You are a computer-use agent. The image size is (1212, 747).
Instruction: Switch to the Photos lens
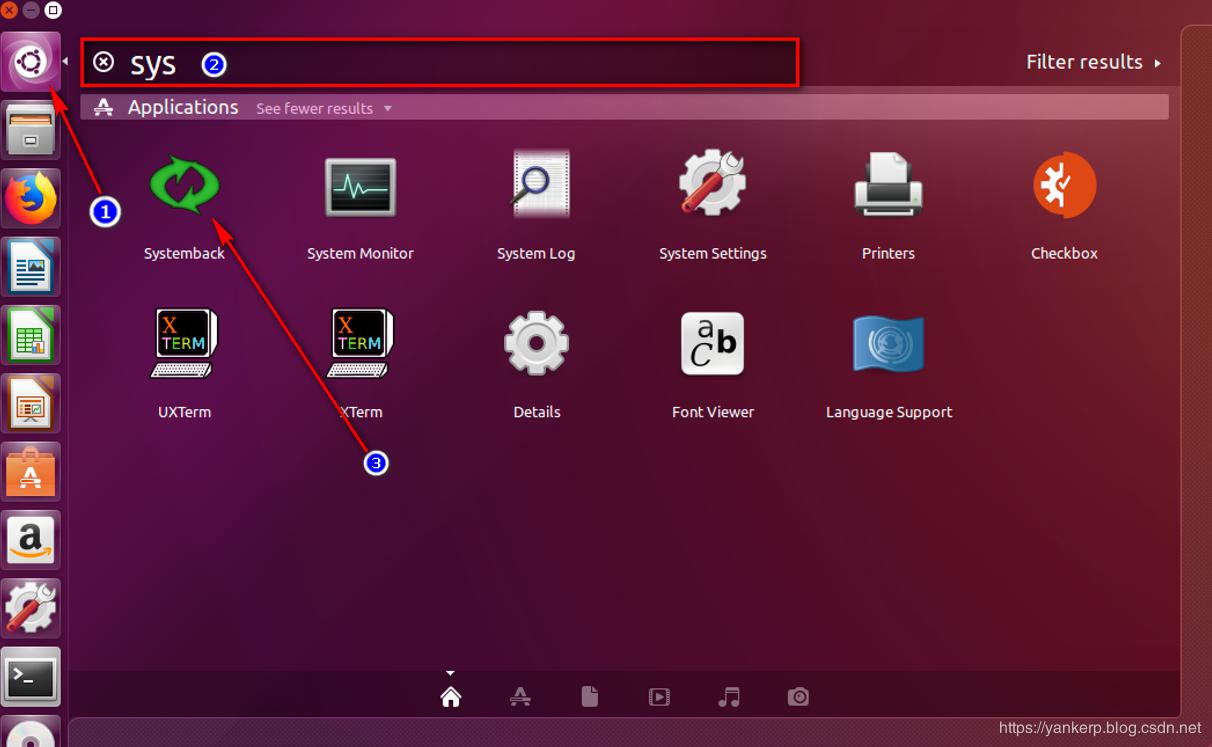tap(798, 697)
